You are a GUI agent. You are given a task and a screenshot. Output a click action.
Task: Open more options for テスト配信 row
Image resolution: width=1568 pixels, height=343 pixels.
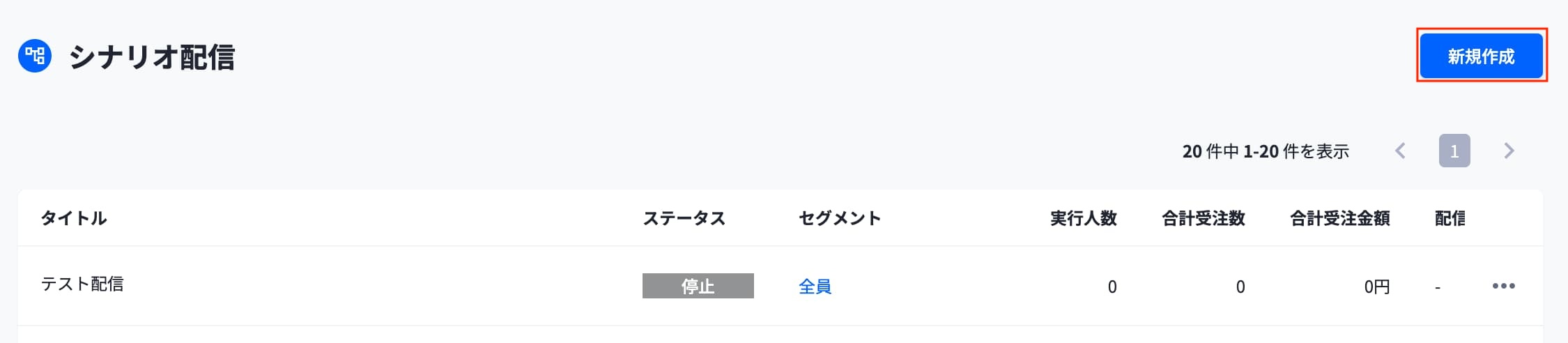click(1503, 286)
